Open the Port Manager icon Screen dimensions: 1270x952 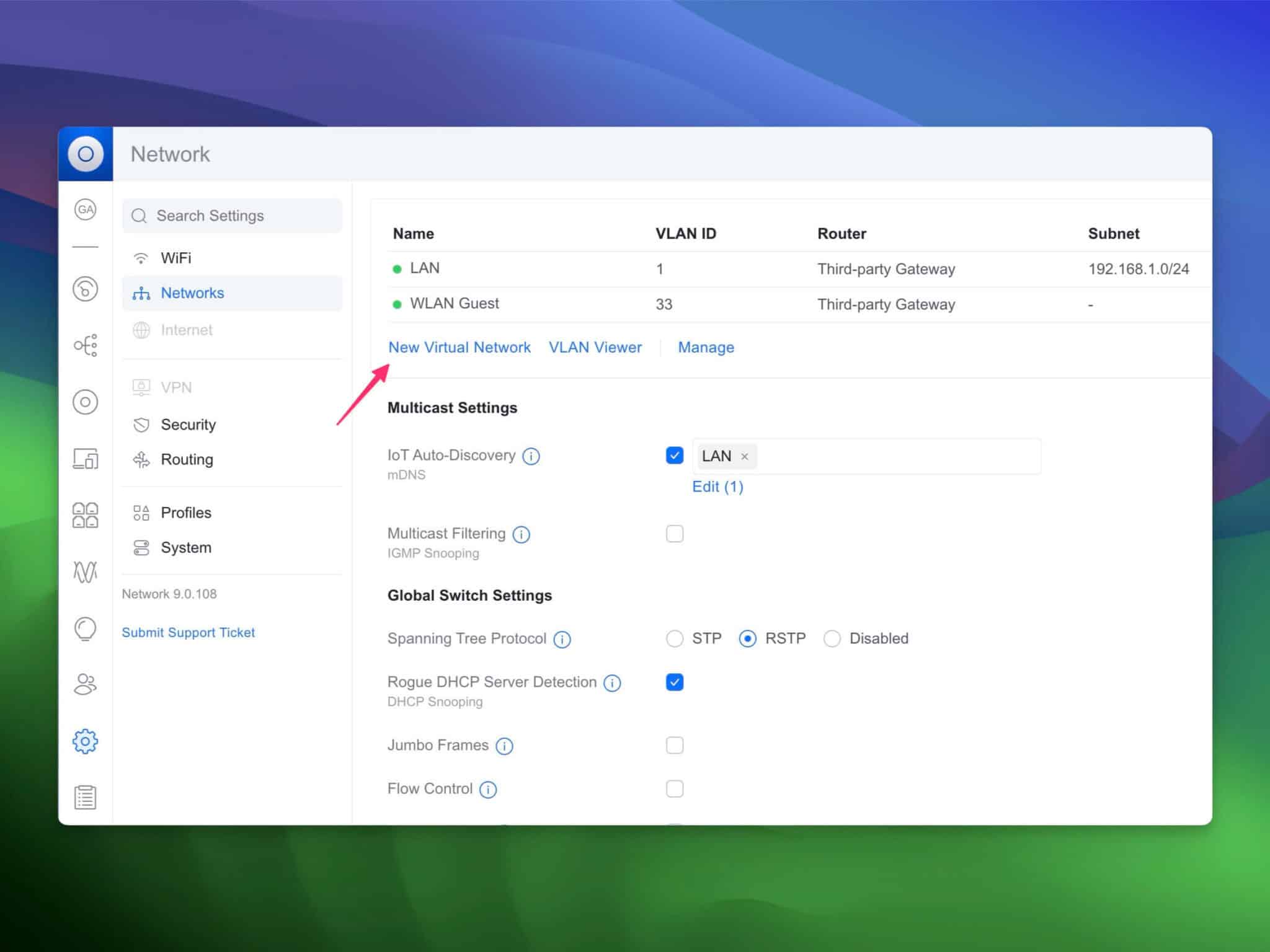[x=86, y=514]
